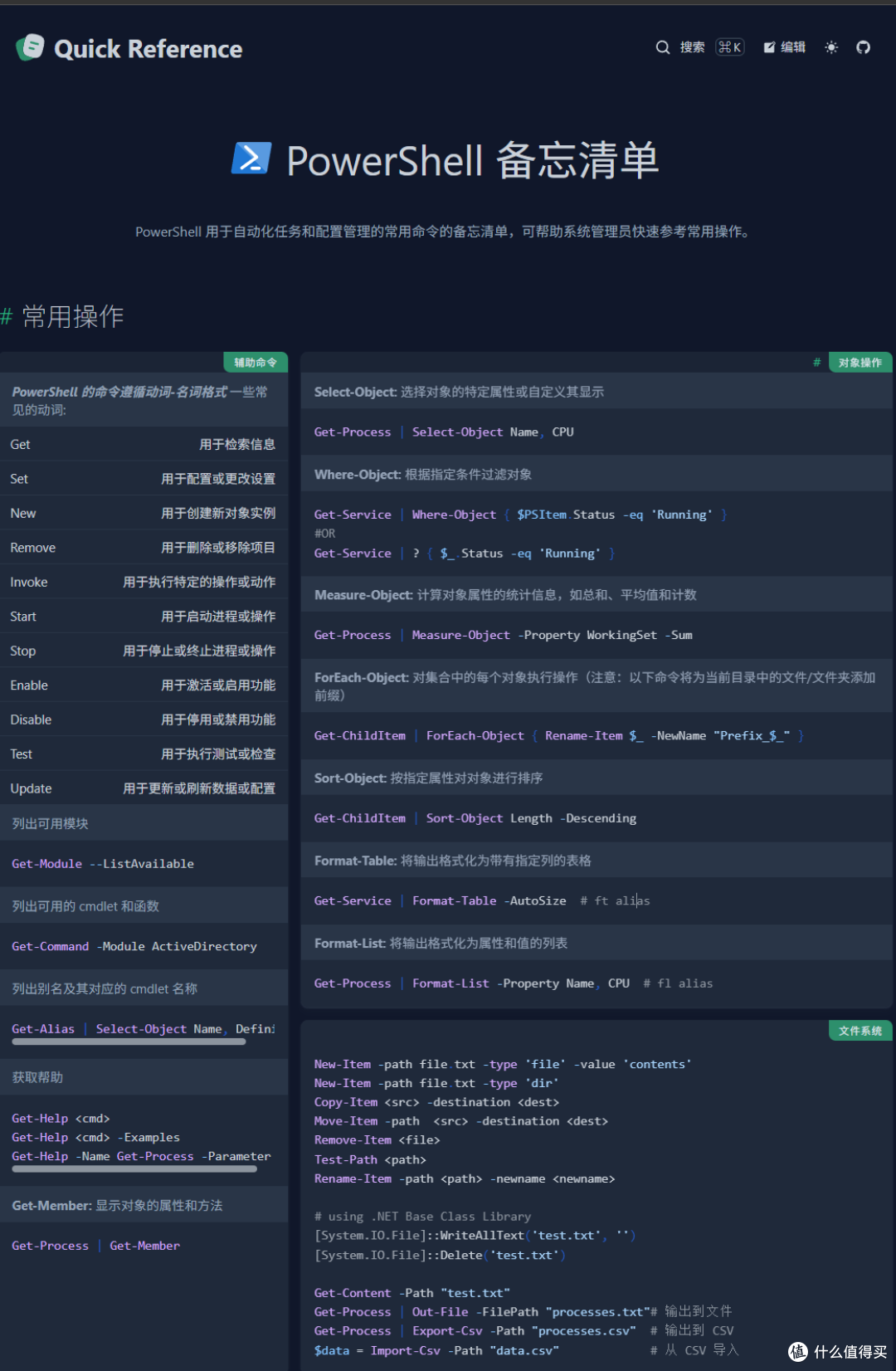
Task: Click the Get-Member 显示对象的属性和方法 heading
Action: click(x=117, y=1205)
